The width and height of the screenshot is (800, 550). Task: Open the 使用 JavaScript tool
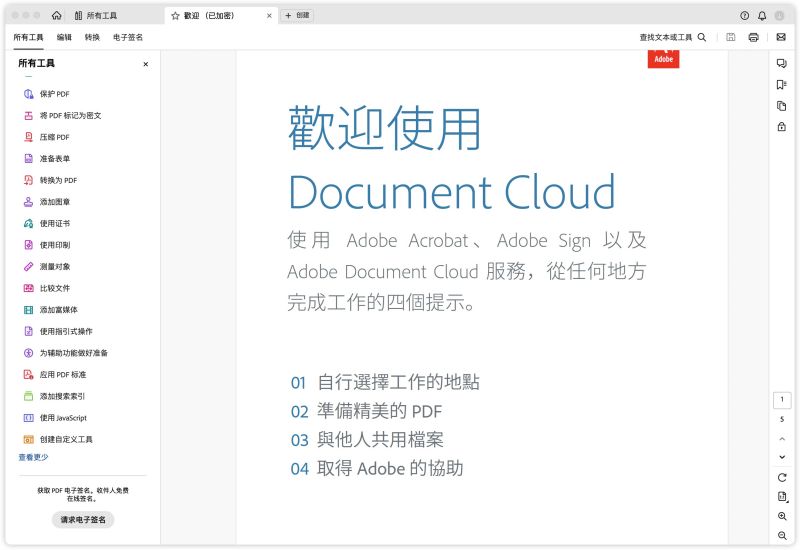55,418
